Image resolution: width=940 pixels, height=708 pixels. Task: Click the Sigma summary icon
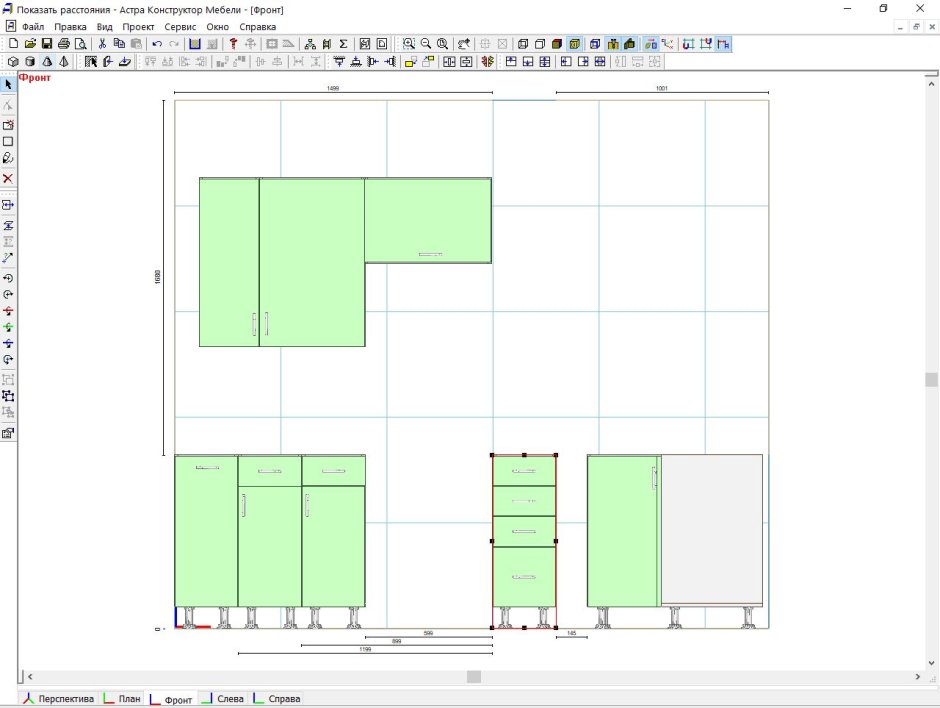pyautogui.click(x=344, y=44)
